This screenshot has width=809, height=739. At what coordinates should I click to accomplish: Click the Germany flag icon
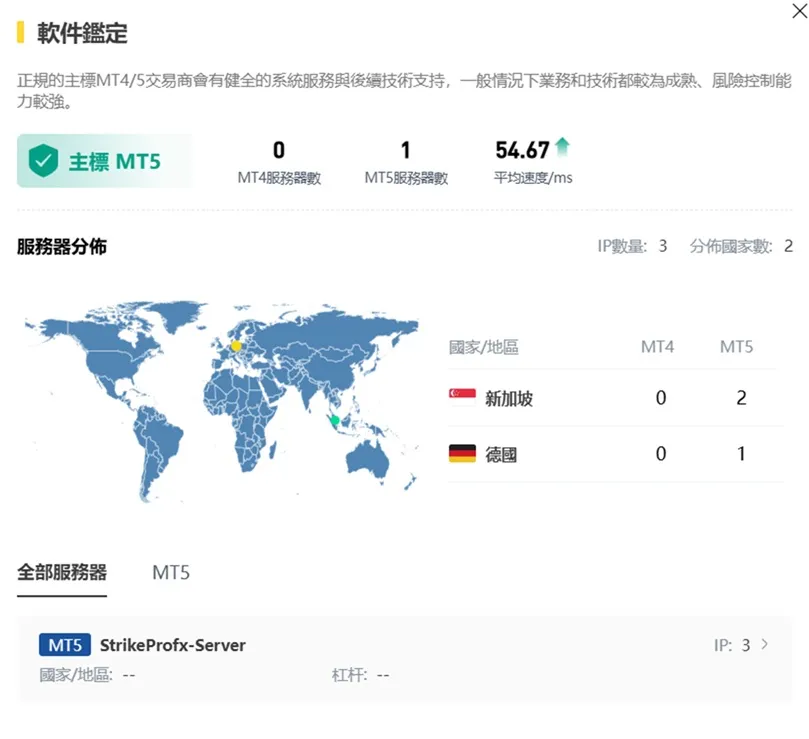462,454
